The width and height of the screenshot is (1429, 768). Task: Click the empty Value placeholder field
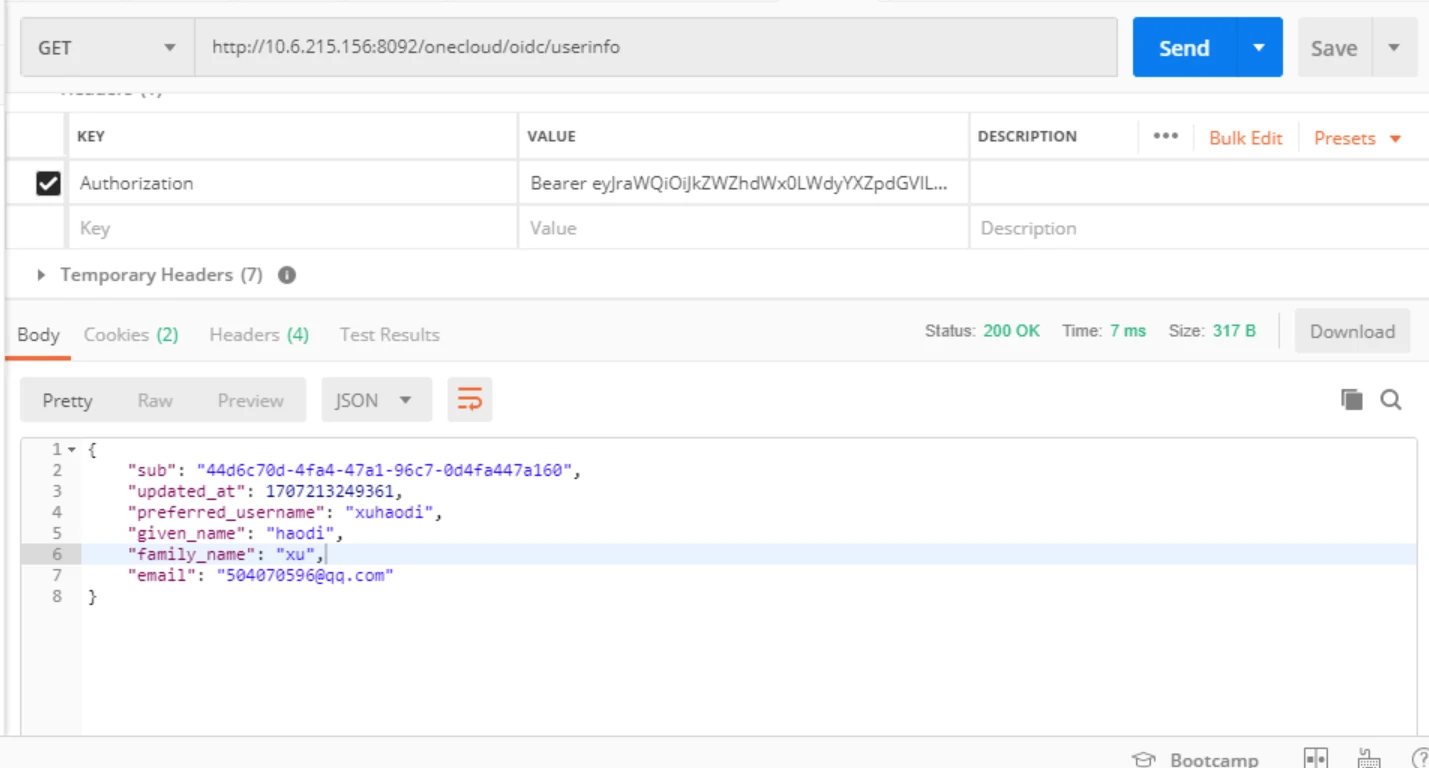[743, 228]
